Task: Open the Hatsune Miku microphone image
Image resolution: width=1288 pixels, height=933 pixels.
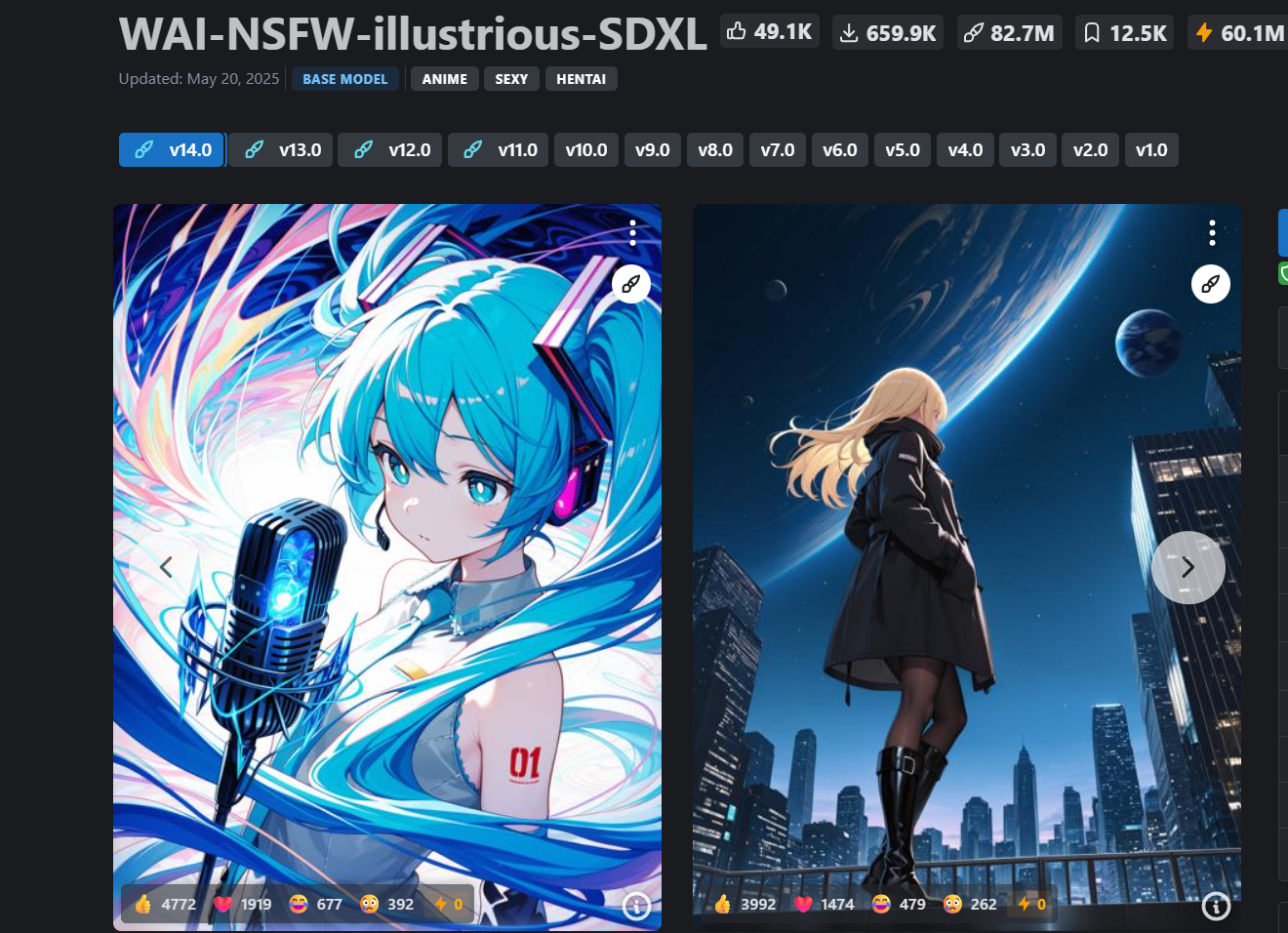Action: coord(387,567)
